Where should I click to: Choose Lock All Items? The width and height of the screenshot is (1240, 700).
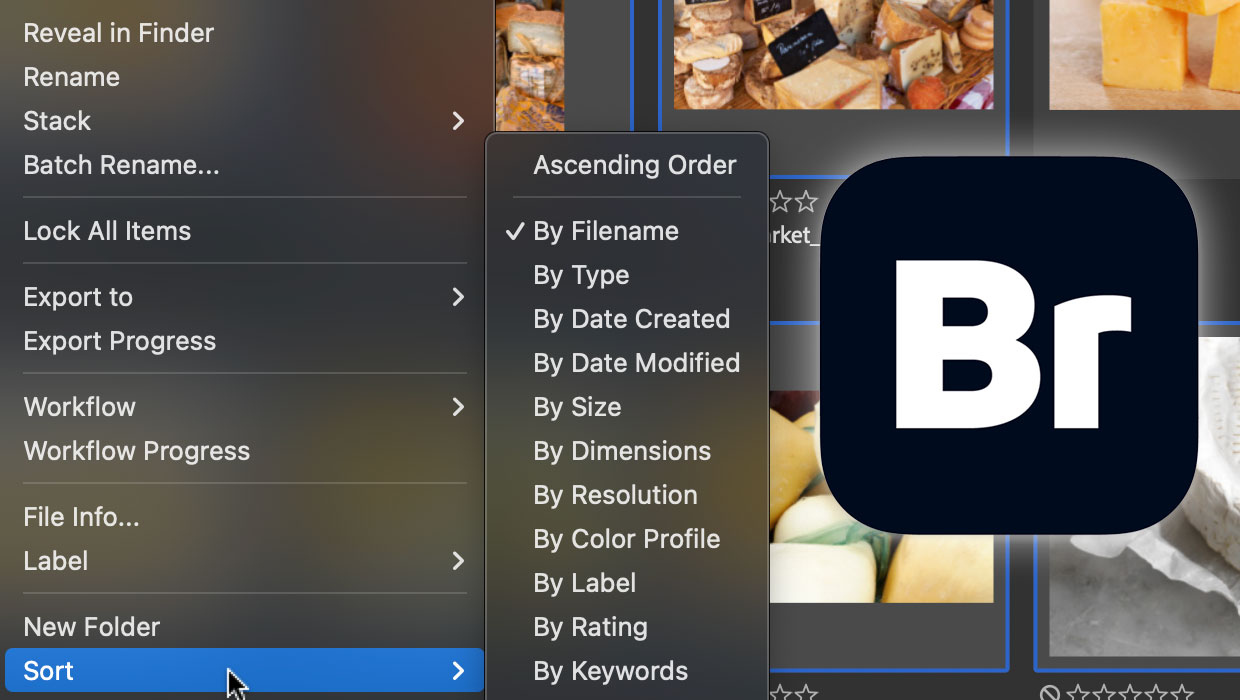tap(107, 231)
